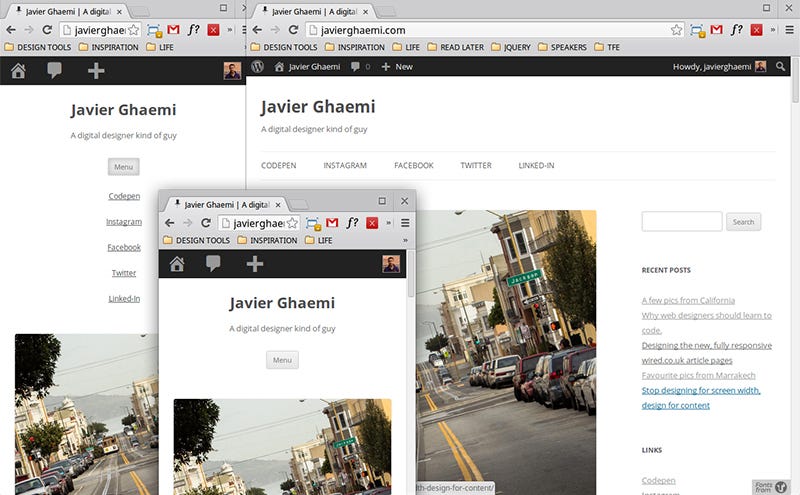Viewport: 800px width, 495px height.
Task: Select the INSTAGRAM nav item in the right window
Action: [345, 165]
